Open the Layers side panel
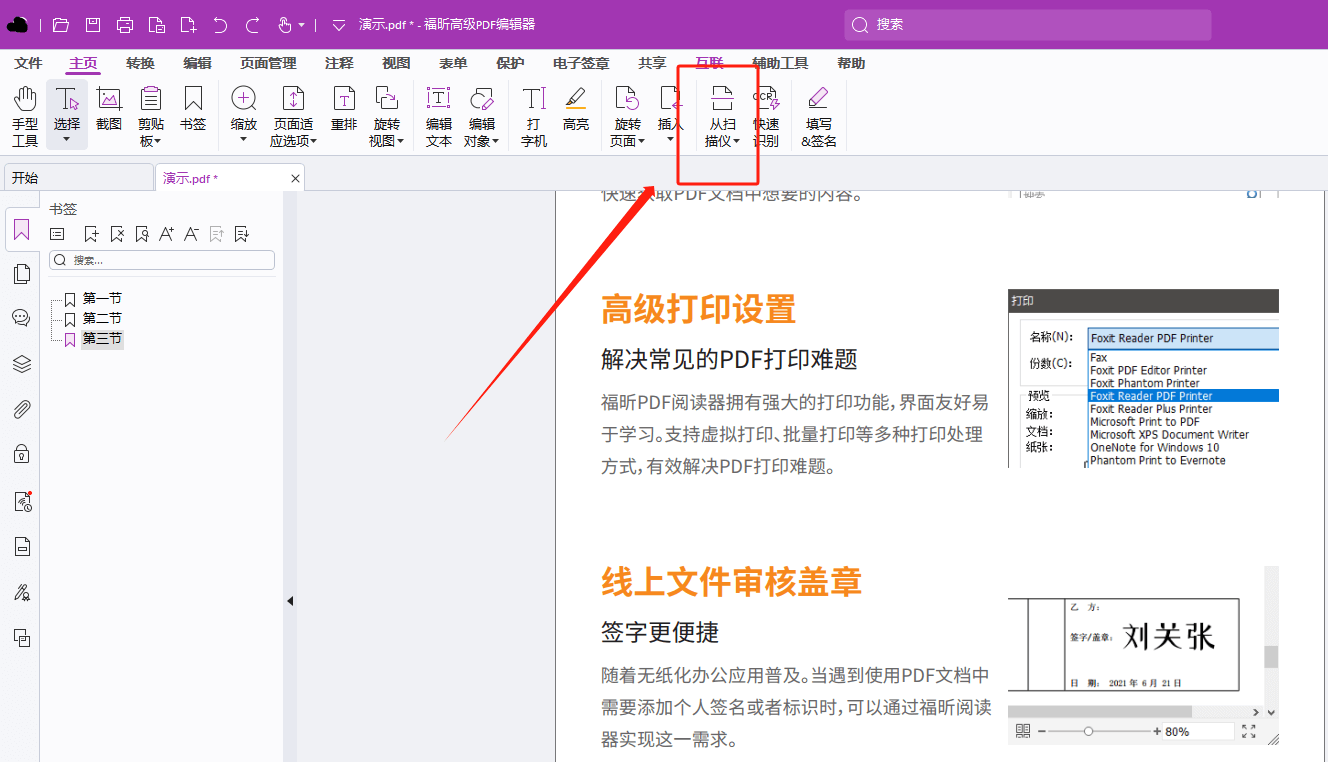The width and height of the screenshot is (1328, 762). click(21, 364)
